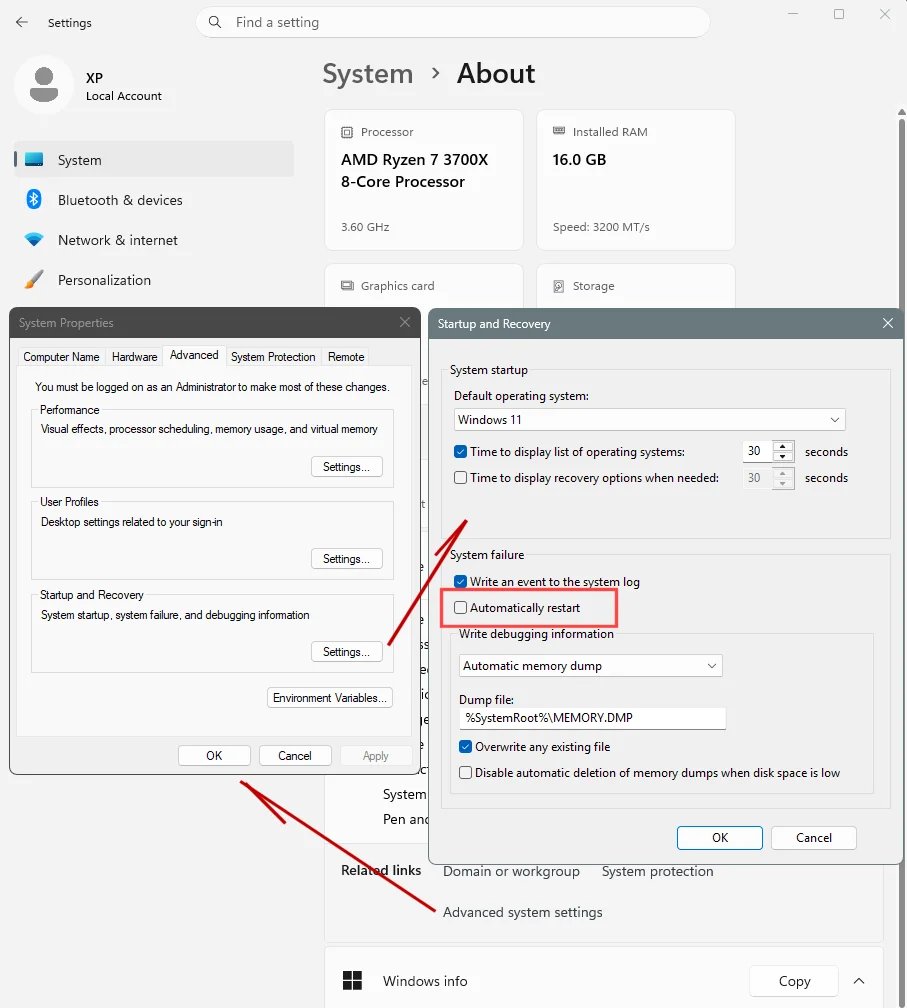The height and width of the screenshot is (1008, 907).
Task: Click the Windows logo beside Windows info
Action: click(x=352, y=981)
